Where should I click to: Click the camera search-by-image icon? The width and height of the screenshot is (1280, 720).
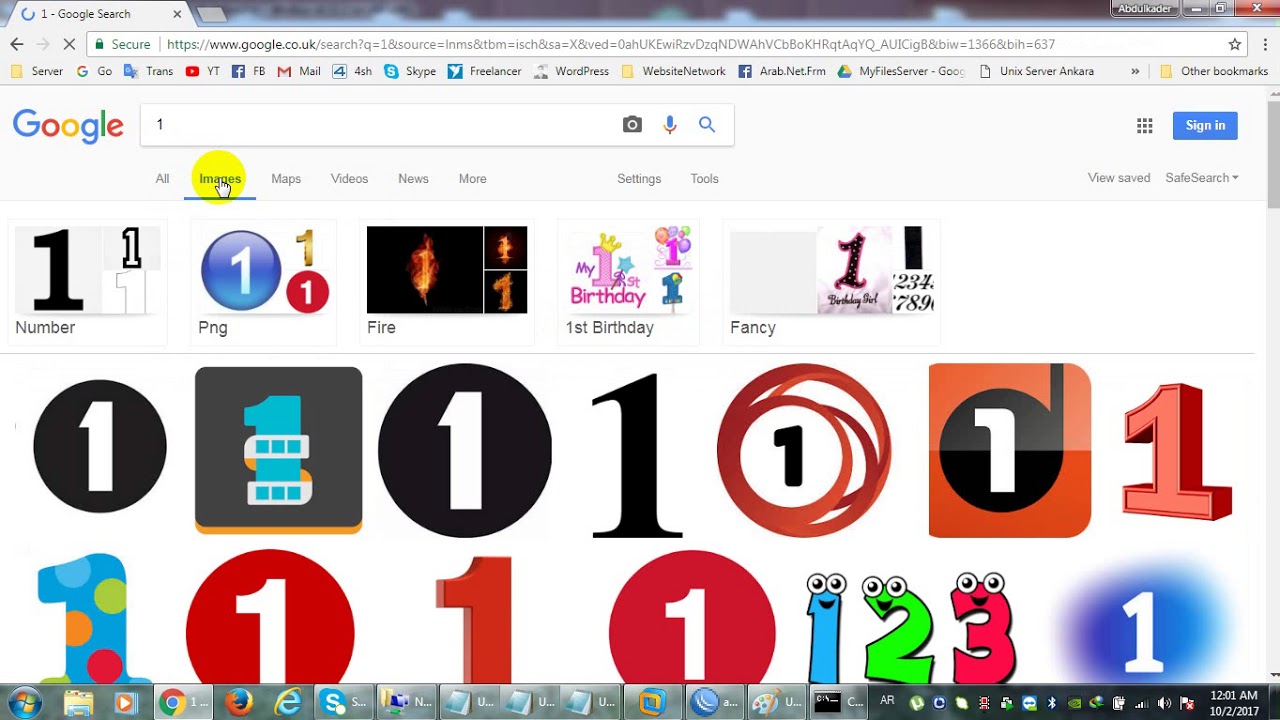(632, 125)
